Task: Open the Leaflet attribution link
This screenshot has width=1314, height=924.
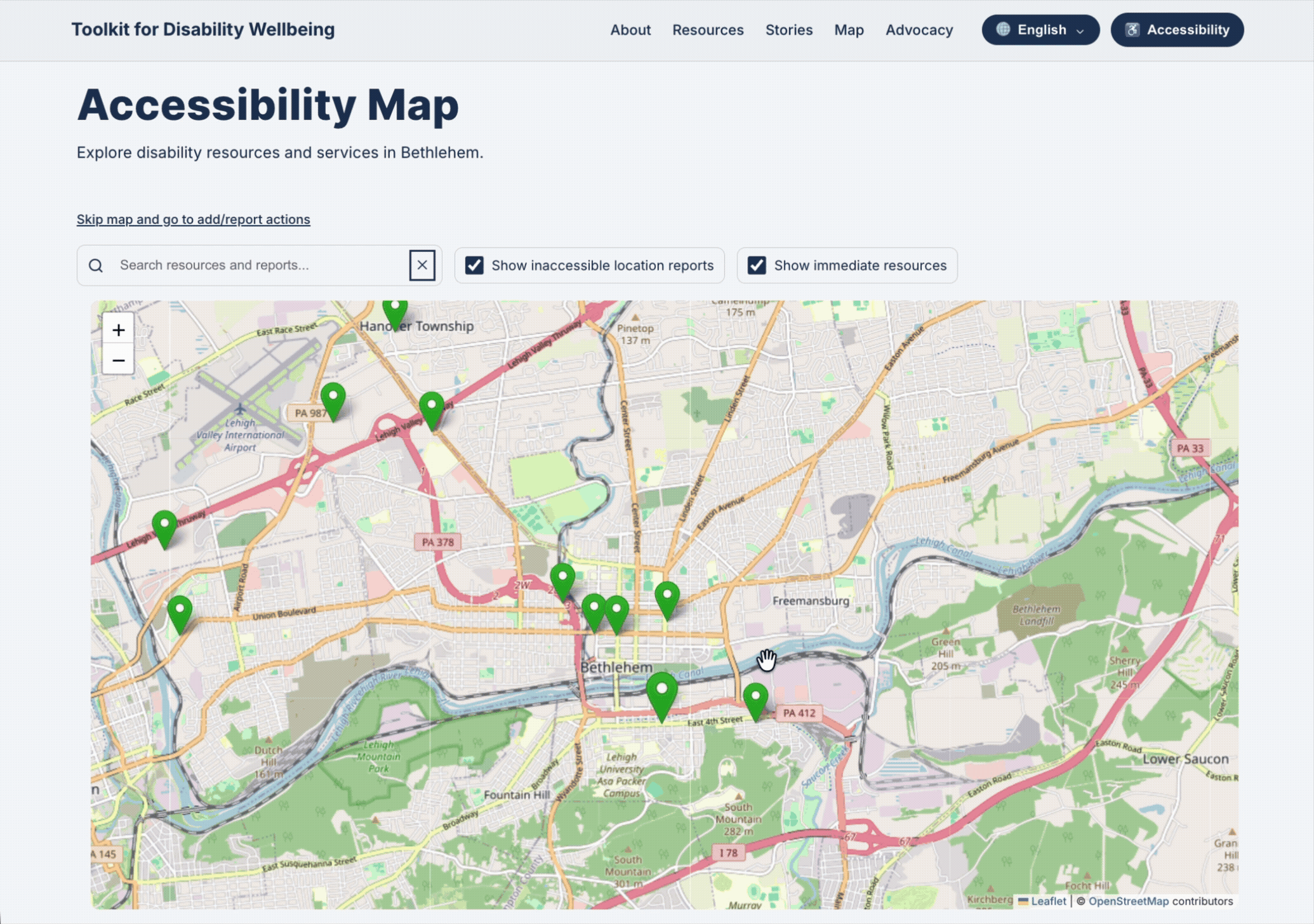Action: [x=1048, y=901]
